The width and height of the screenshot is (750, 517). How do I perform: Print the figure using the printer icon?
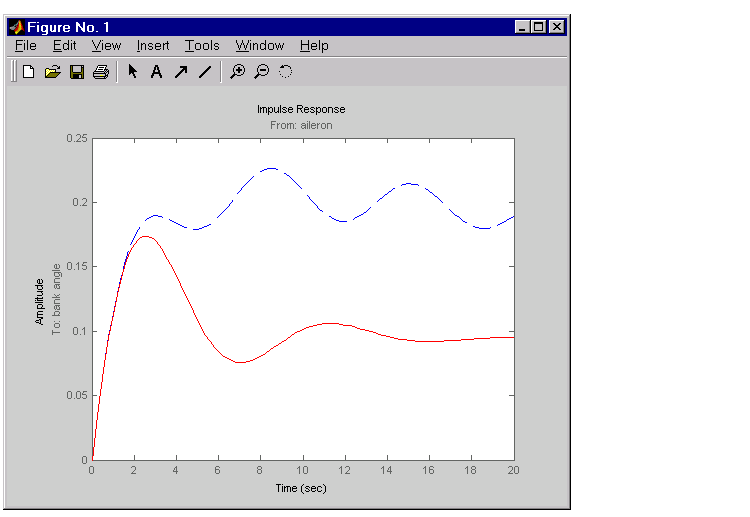pyautogui.click(x=100, y=72)
